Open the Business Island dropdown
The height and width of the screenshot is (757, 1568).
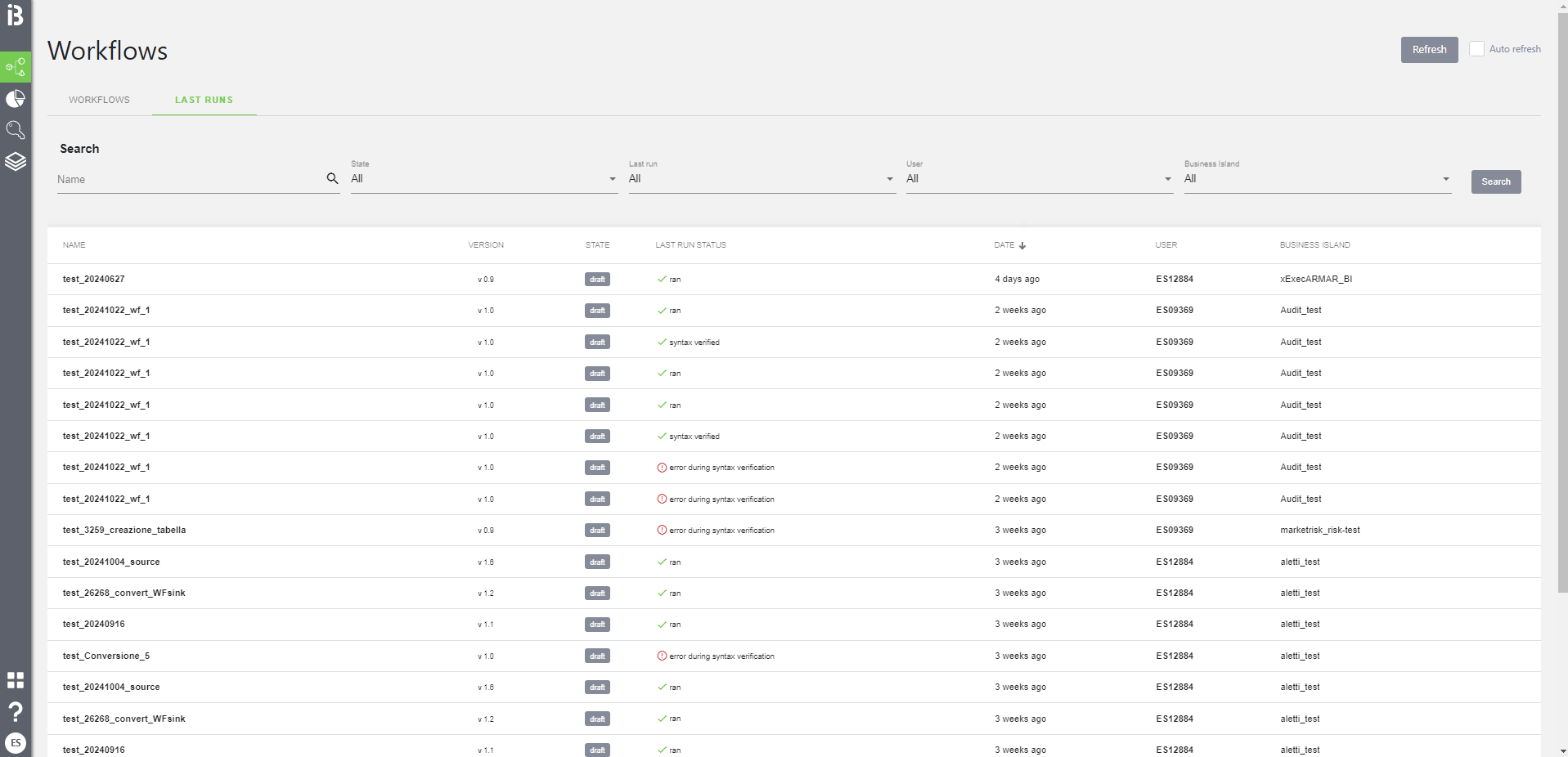tap(1317, 179)
